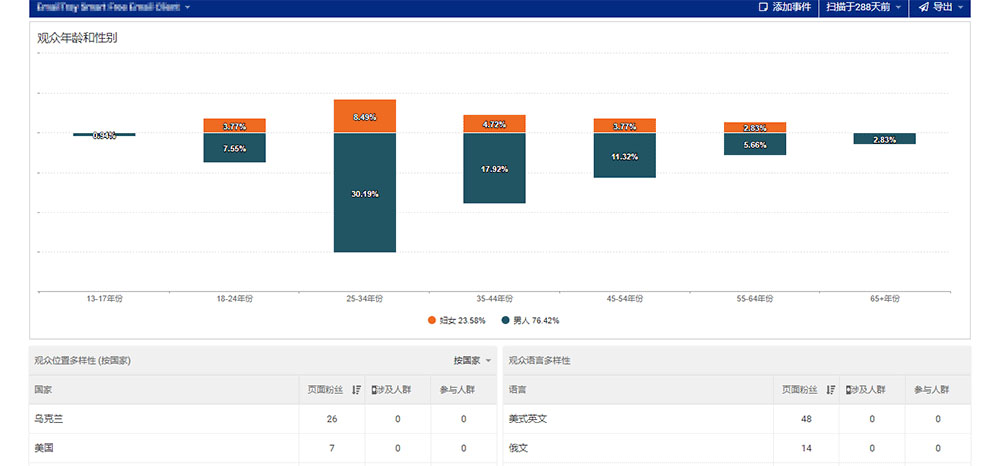Click 涉及人群 column icon in language table
Screen dimensions: 1000x466
pyautogui.click(x=850, y=389)
